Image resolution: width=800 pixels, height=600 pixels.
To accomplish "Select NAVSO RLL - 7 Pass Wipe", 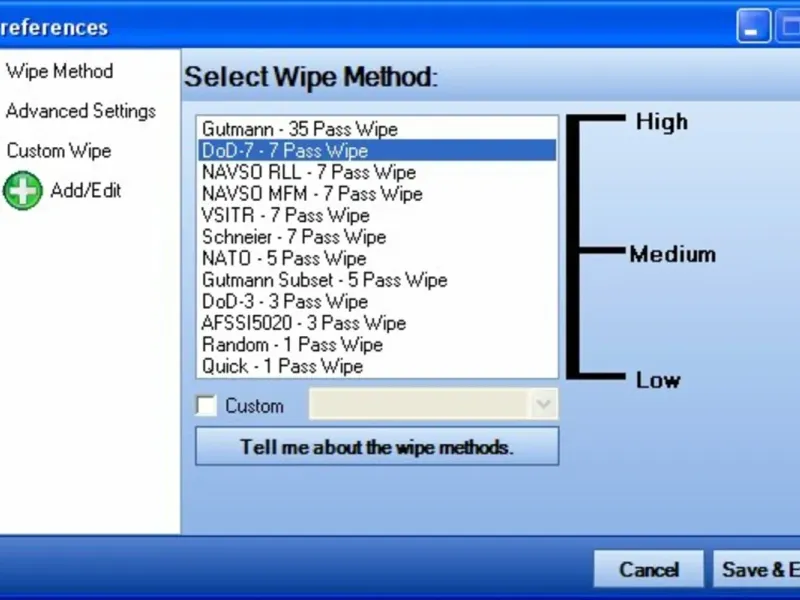I will point(377,172).
